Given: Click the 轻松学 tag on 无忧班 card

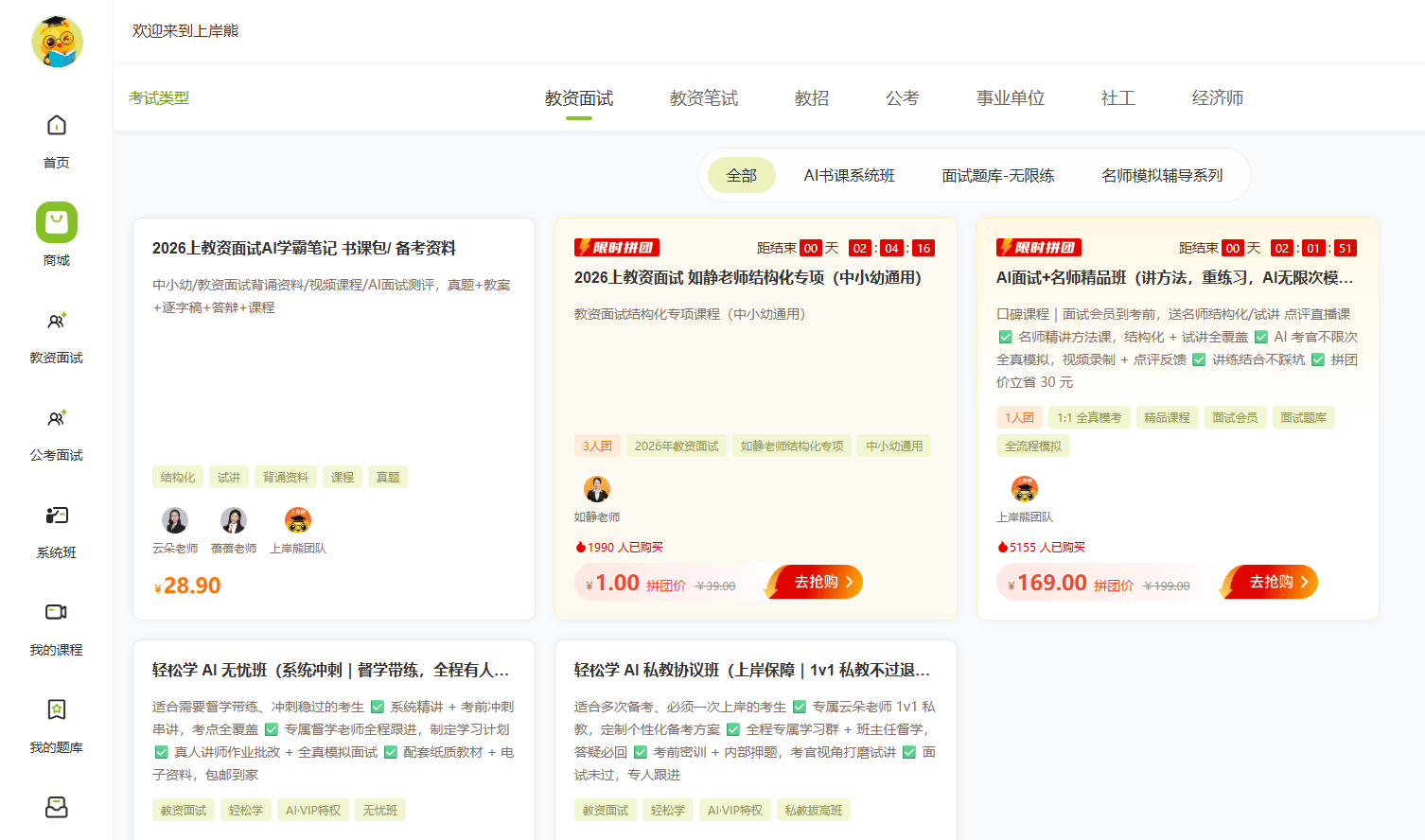Looking at the screenshot, I should [246, 810].
